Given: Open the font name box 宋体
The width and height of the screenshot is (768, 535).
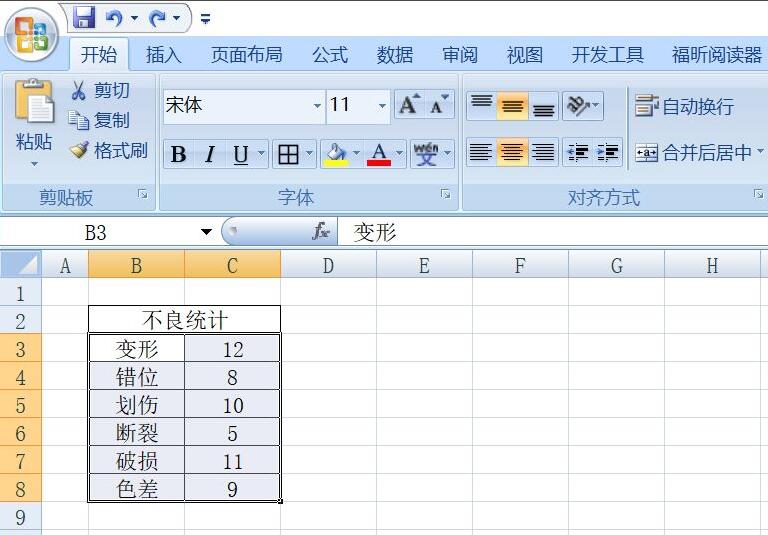Looking at the screenshot, I should pyautogui.click(x=243, y=105).
